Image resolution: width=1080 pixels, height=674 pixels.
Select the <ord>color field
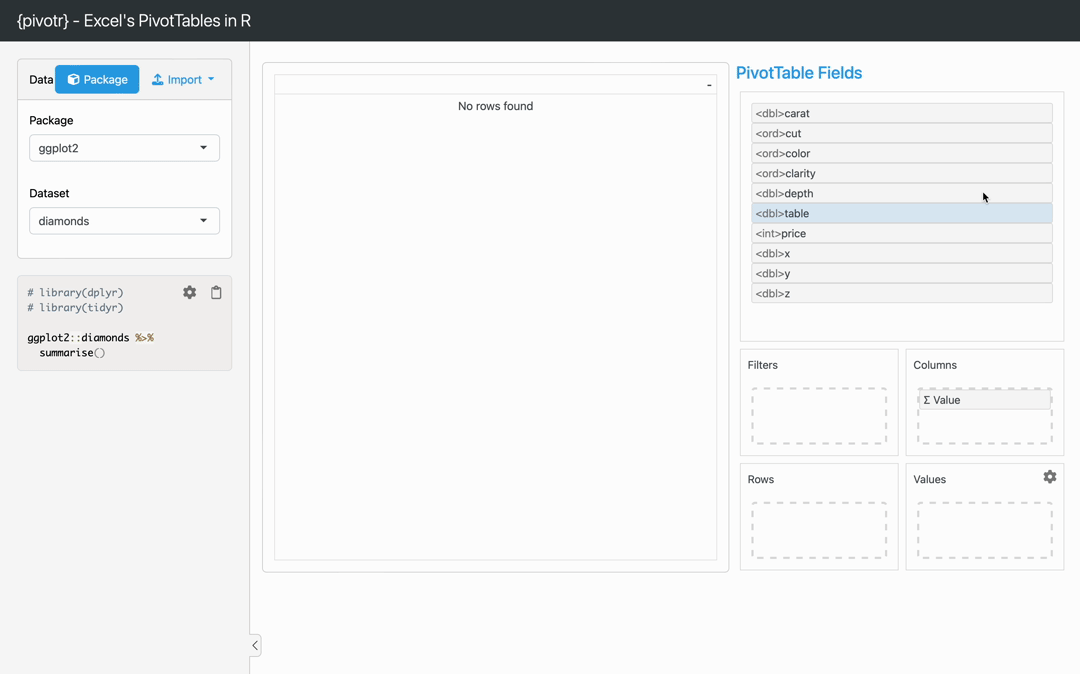point(902,153)
